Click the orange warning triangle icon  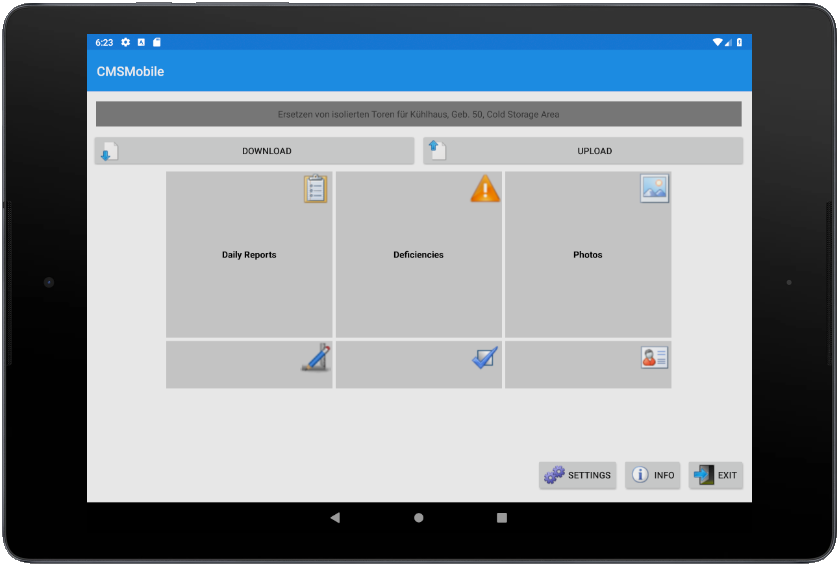tap(485, 189)
